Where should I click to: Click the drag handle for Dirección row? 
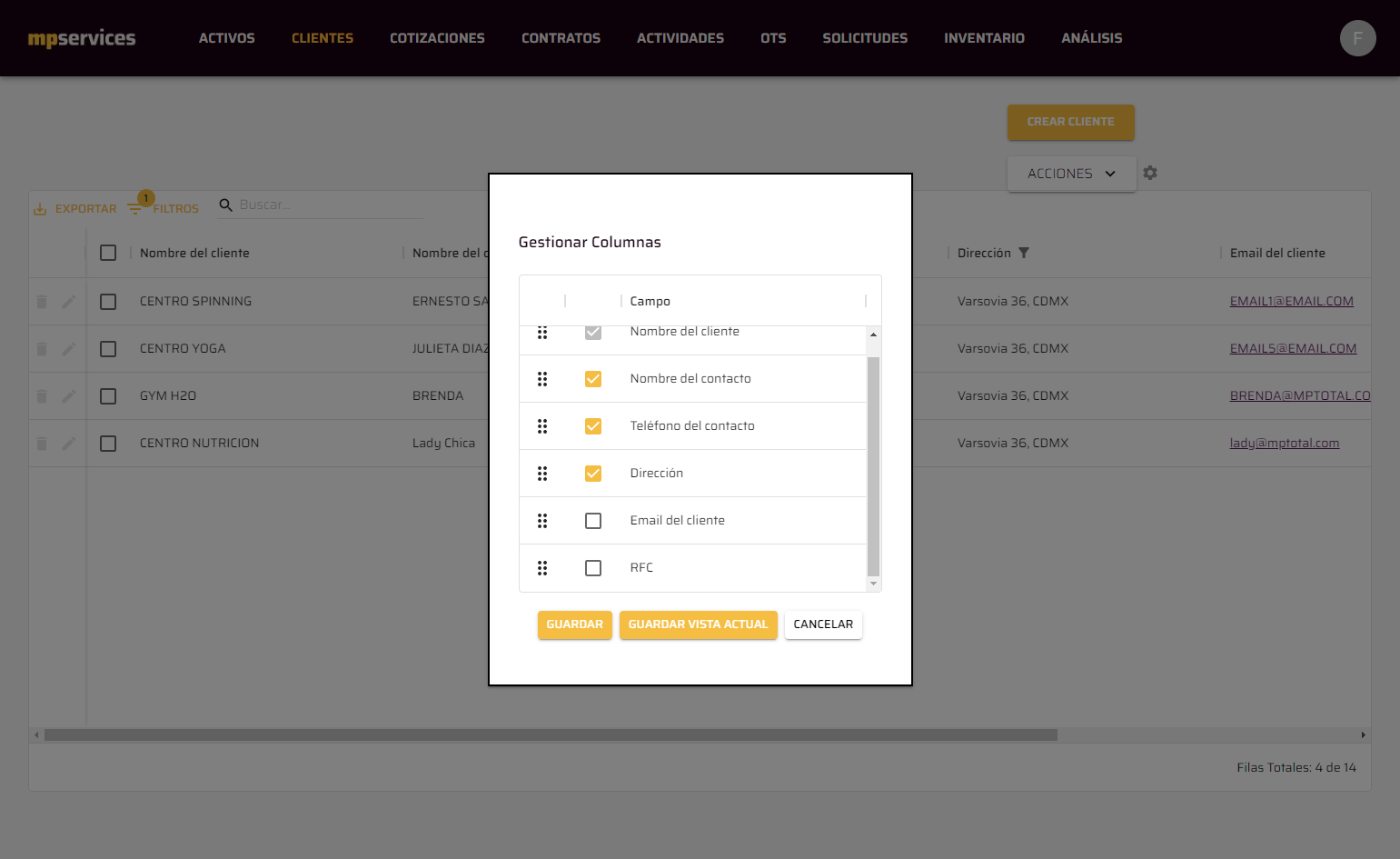pyautogui.click(x=542, y=474)
